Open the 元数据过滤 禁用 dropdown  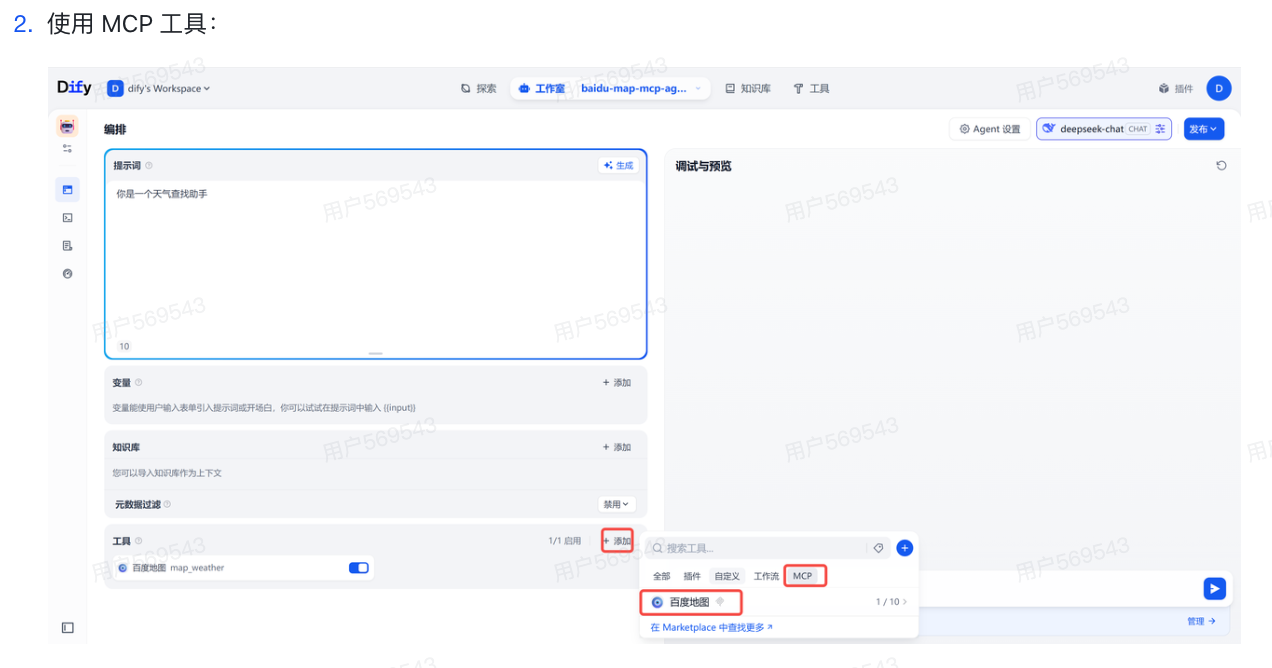coord(616,504)
